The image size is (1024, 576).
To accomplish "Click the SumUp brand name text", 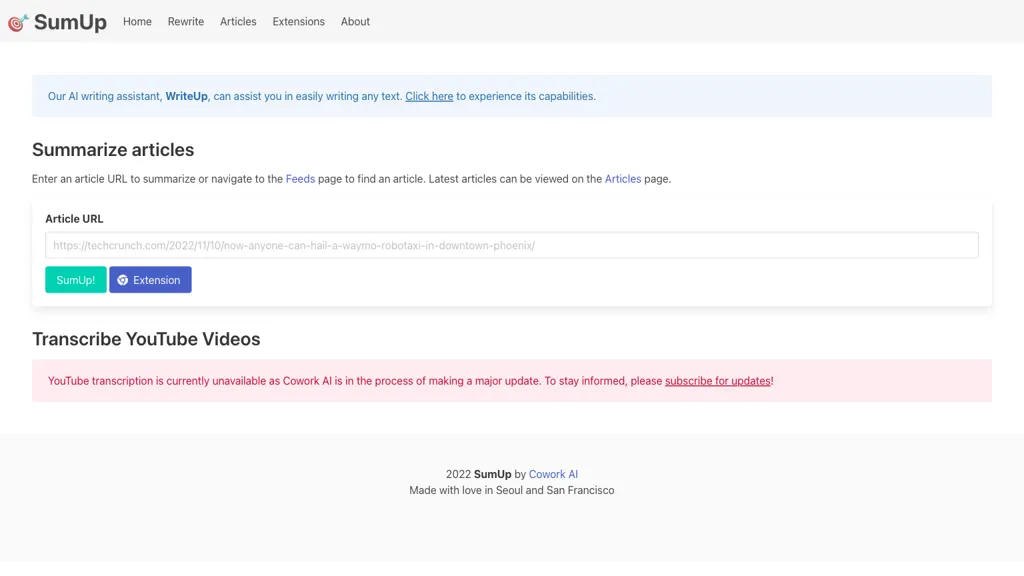I will (x=70, y=22).
